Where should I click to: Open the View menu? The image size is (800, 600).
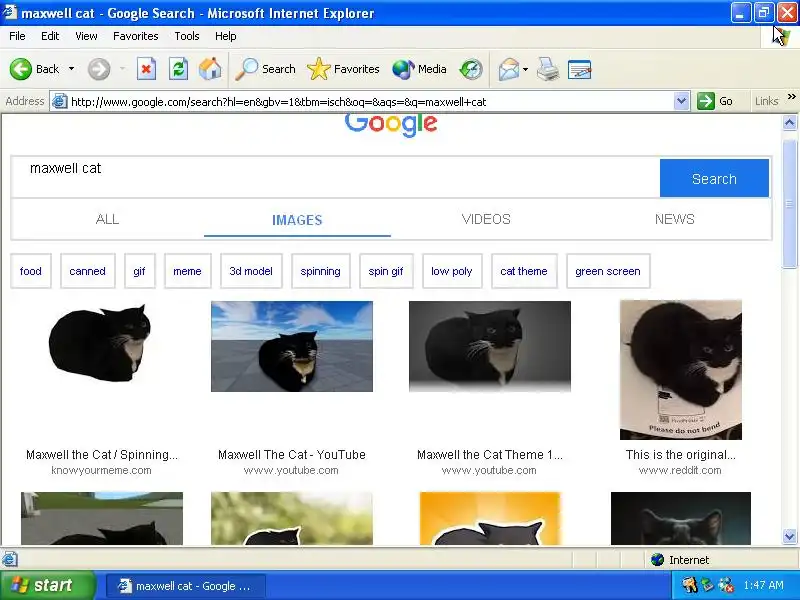pyautogui.click(x=86, y=36)
